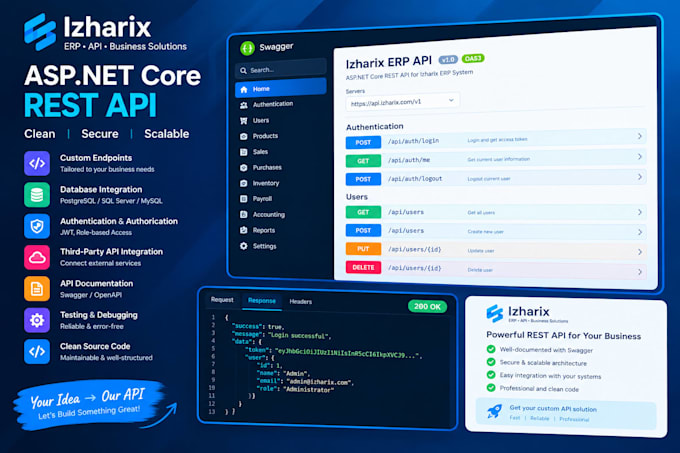Open the Servers URL dropdown
The width and height of the screenshot is (680, 453).
[402, 102]
